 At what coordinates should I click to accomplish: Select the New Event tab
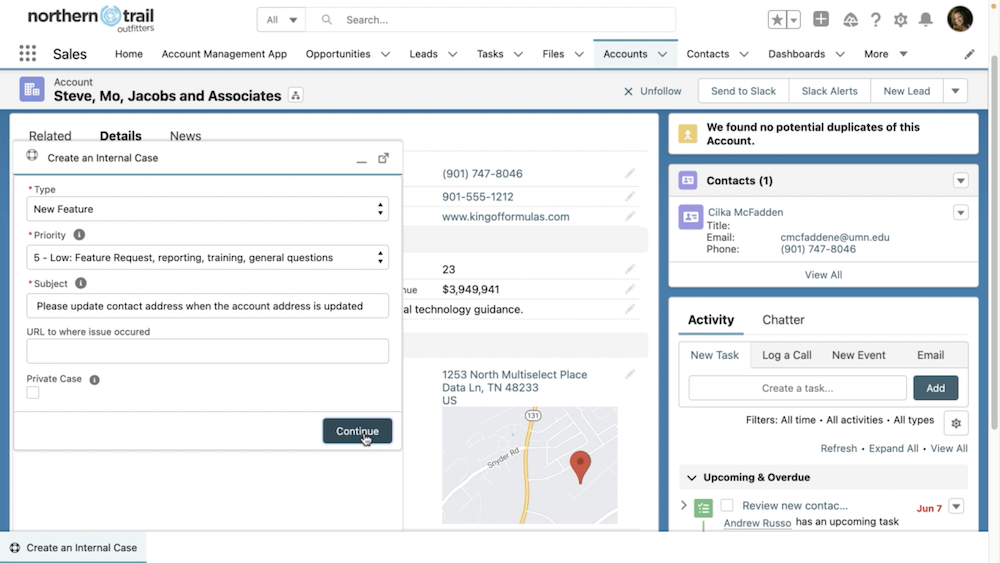click(858, 355)
